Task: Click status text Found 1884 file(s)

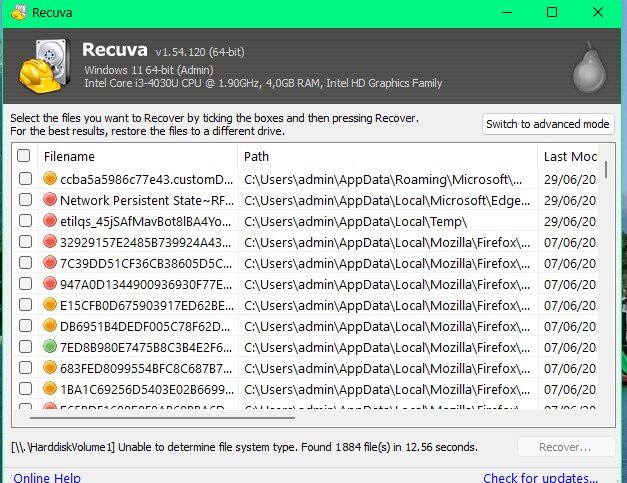Action: coord(345,447)
